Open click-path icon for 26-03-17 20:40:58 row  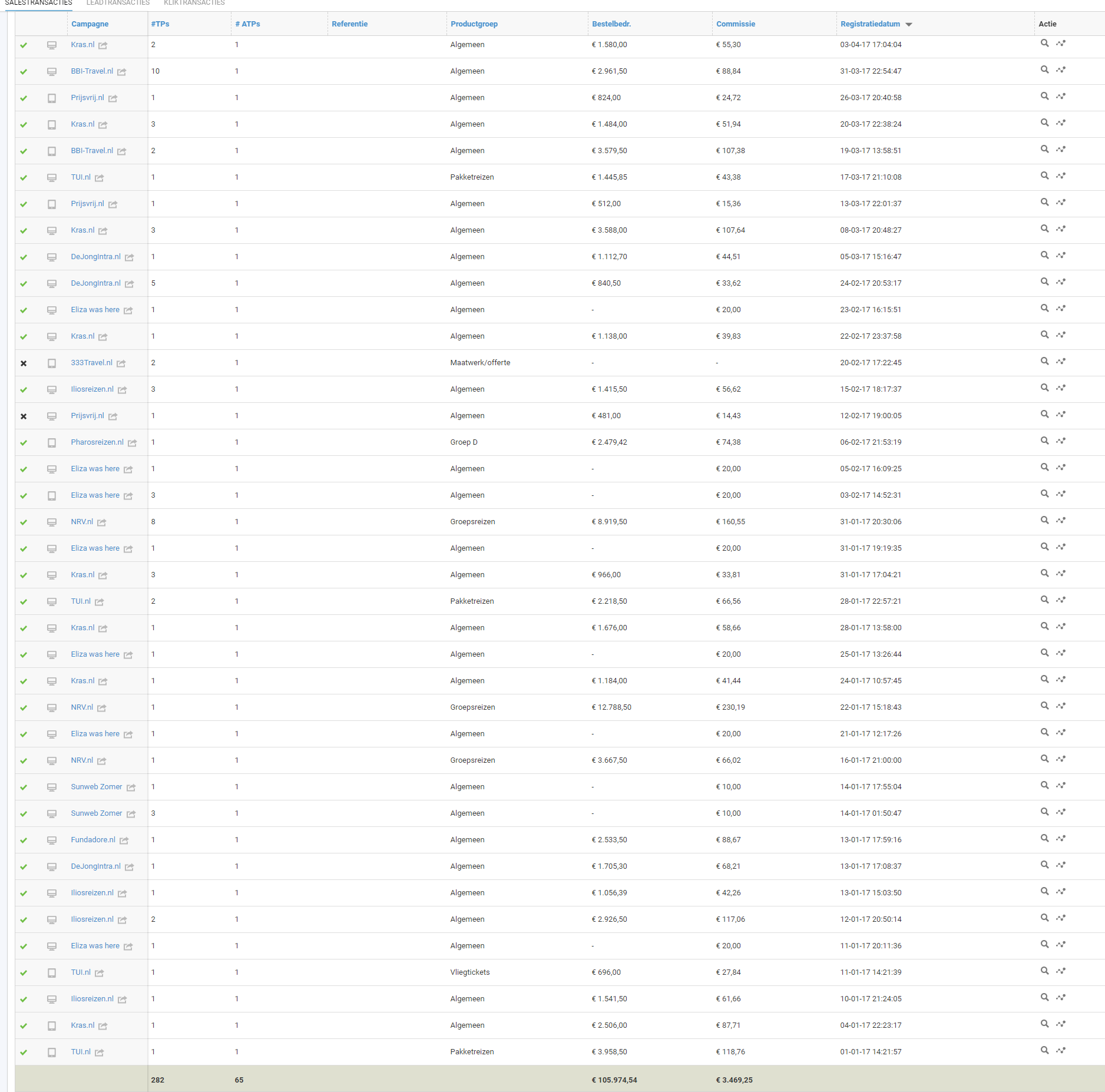[1061, 96]
